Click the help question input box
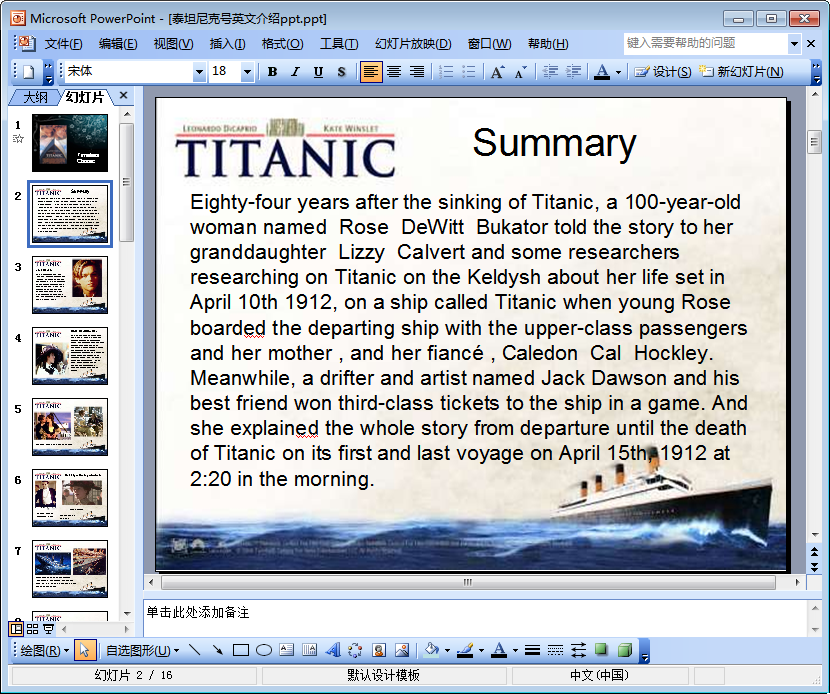This screenshot has width=830, height=694. pos(706,43)
